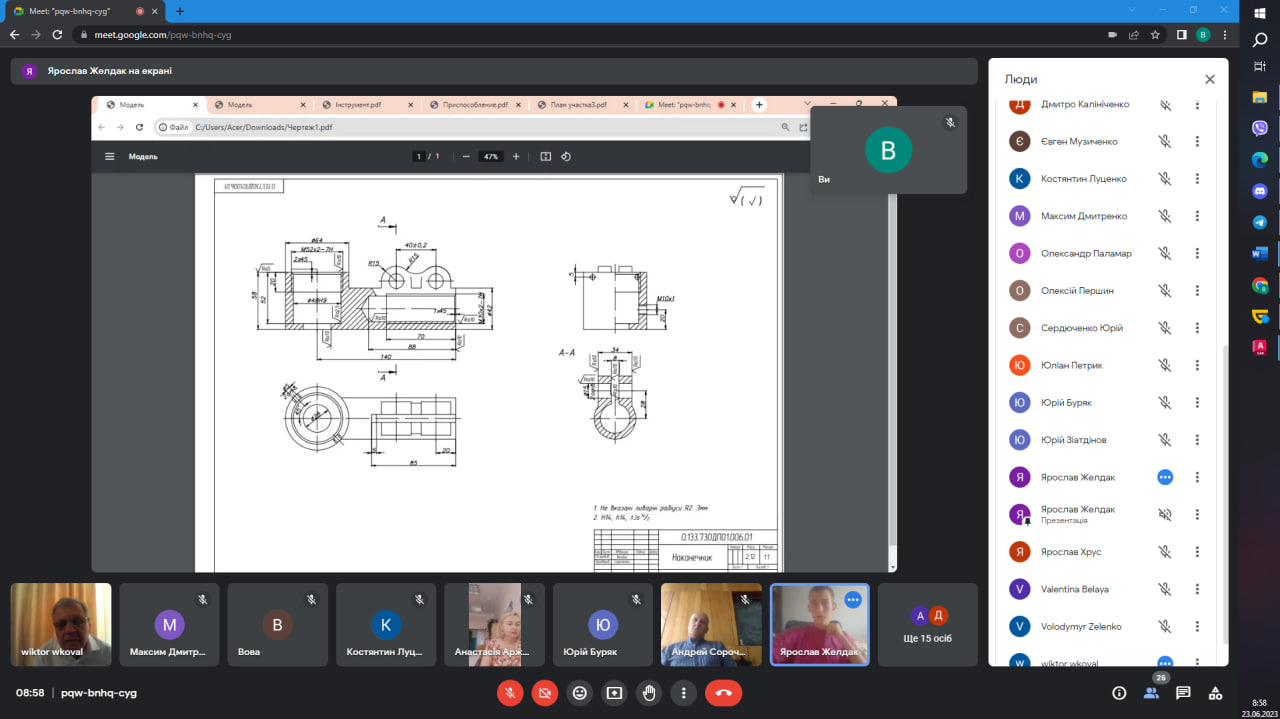1280x719 pixels.
Task: Click muted mic icon for Valentina Belaya
Action: 1165,589
